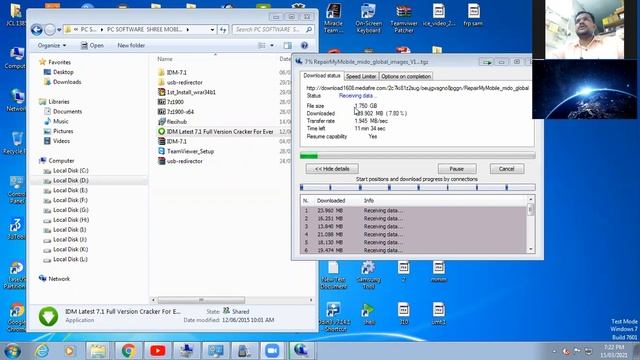This screenshot has width=640, height=360.
Task: Select Local Disk (D:)
Action: pos(71,180)
